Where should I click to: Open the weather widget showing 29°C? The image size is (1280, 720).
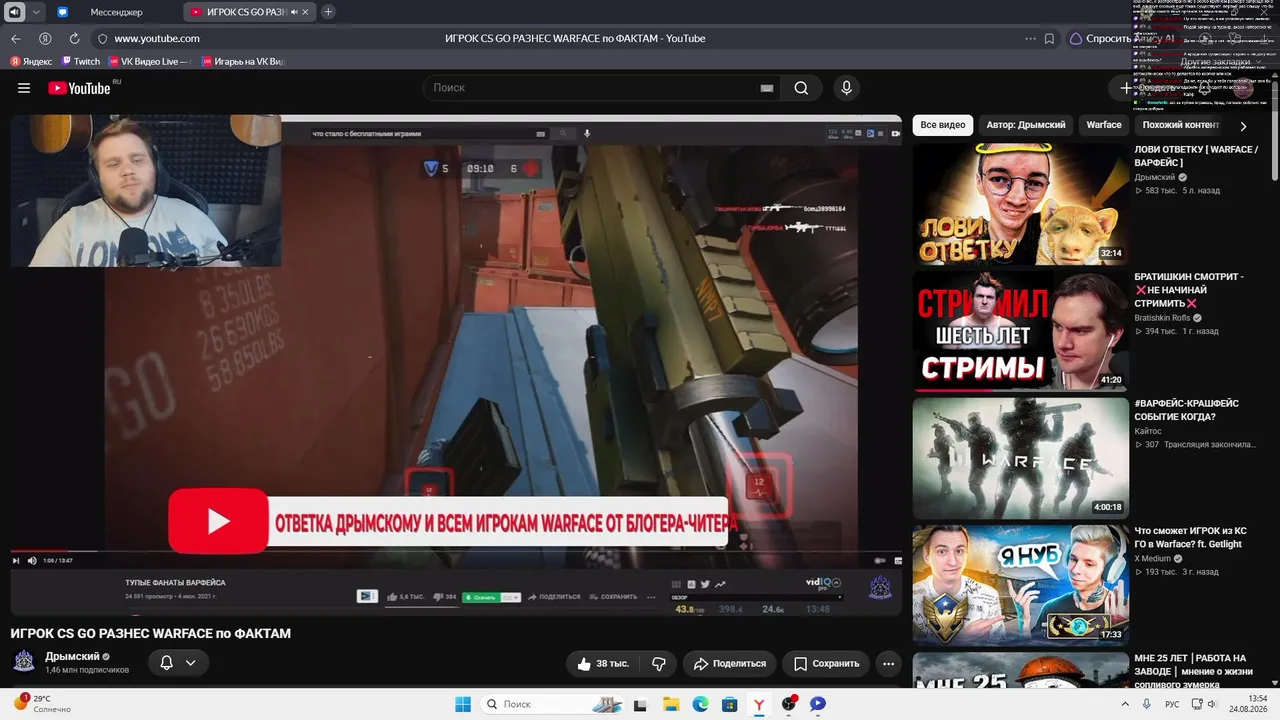pos(42,704)
